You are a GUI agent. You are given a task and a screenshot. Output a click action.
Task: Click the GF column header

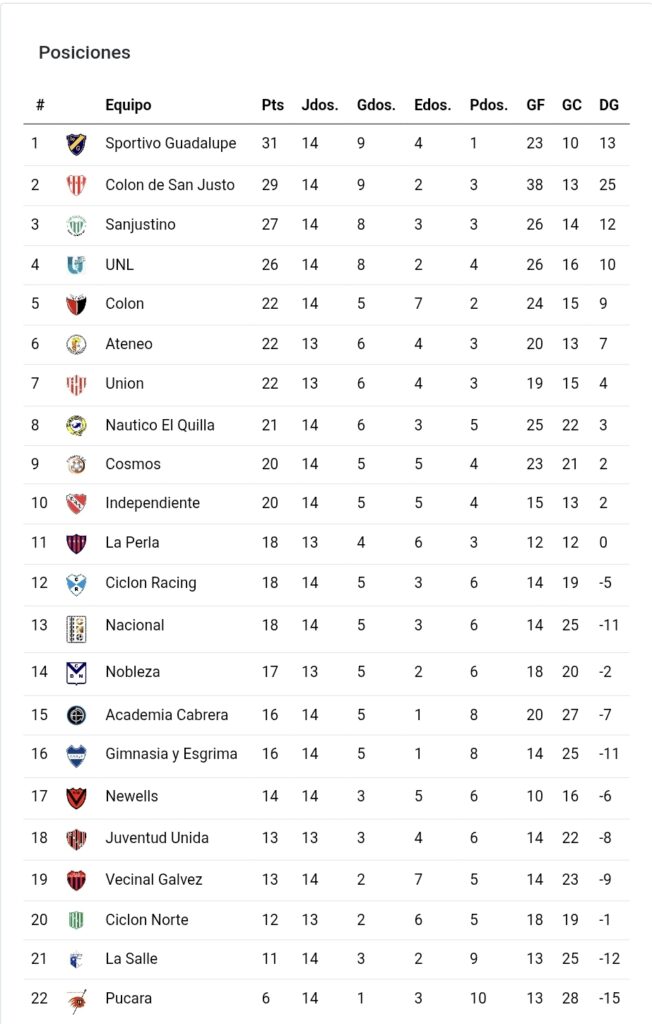click(535, 105)
